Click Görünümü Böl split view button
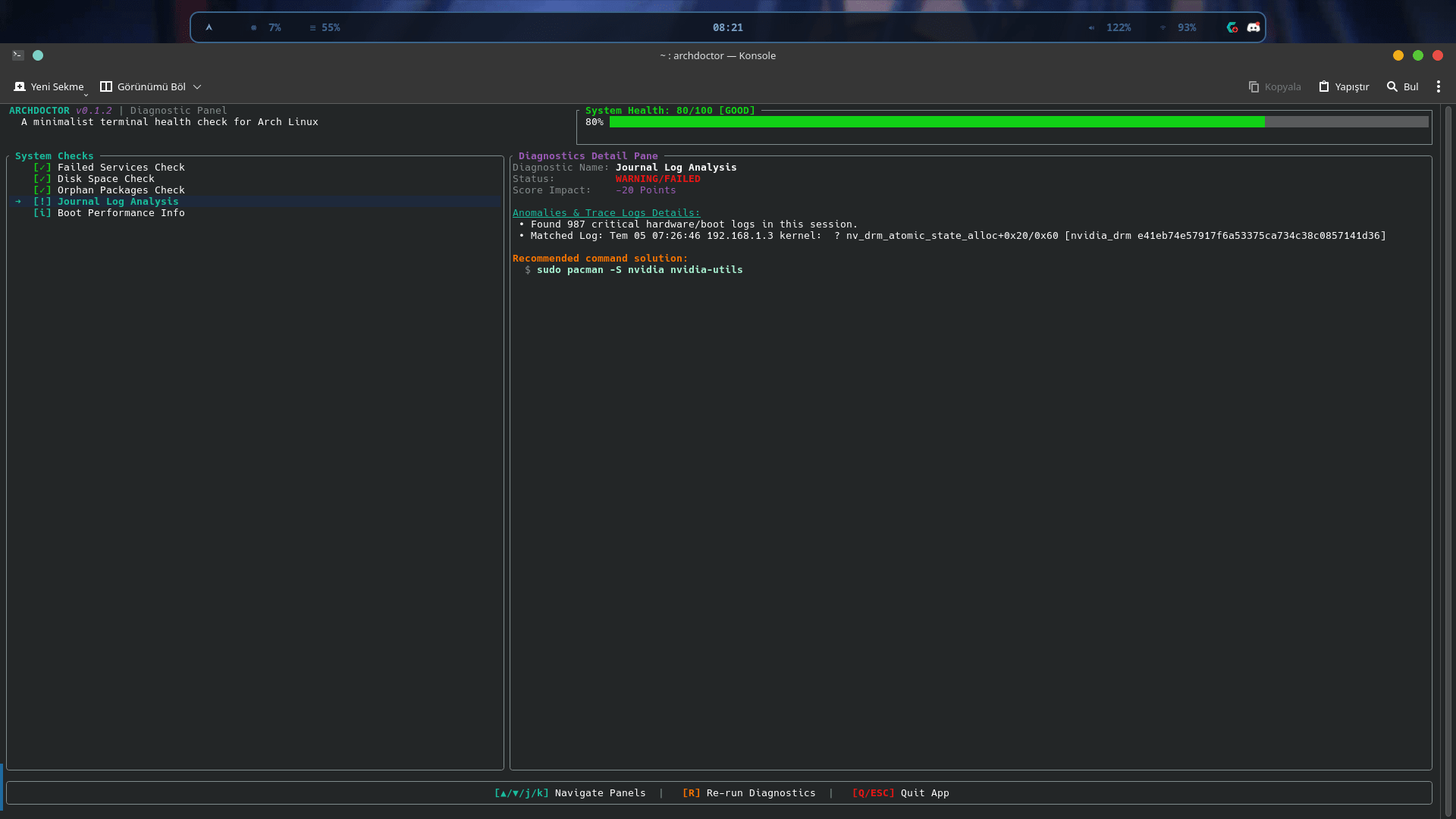This screenshot has height=819, width=1456. tap(143, 86)
